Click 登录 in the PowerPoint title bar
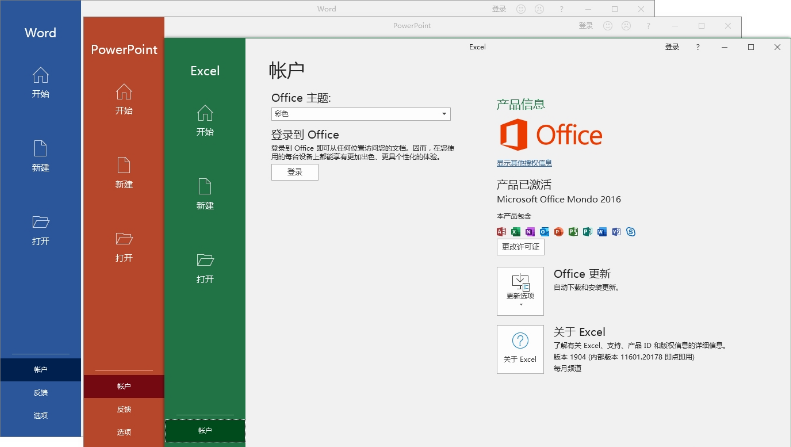 click(586, 26)
